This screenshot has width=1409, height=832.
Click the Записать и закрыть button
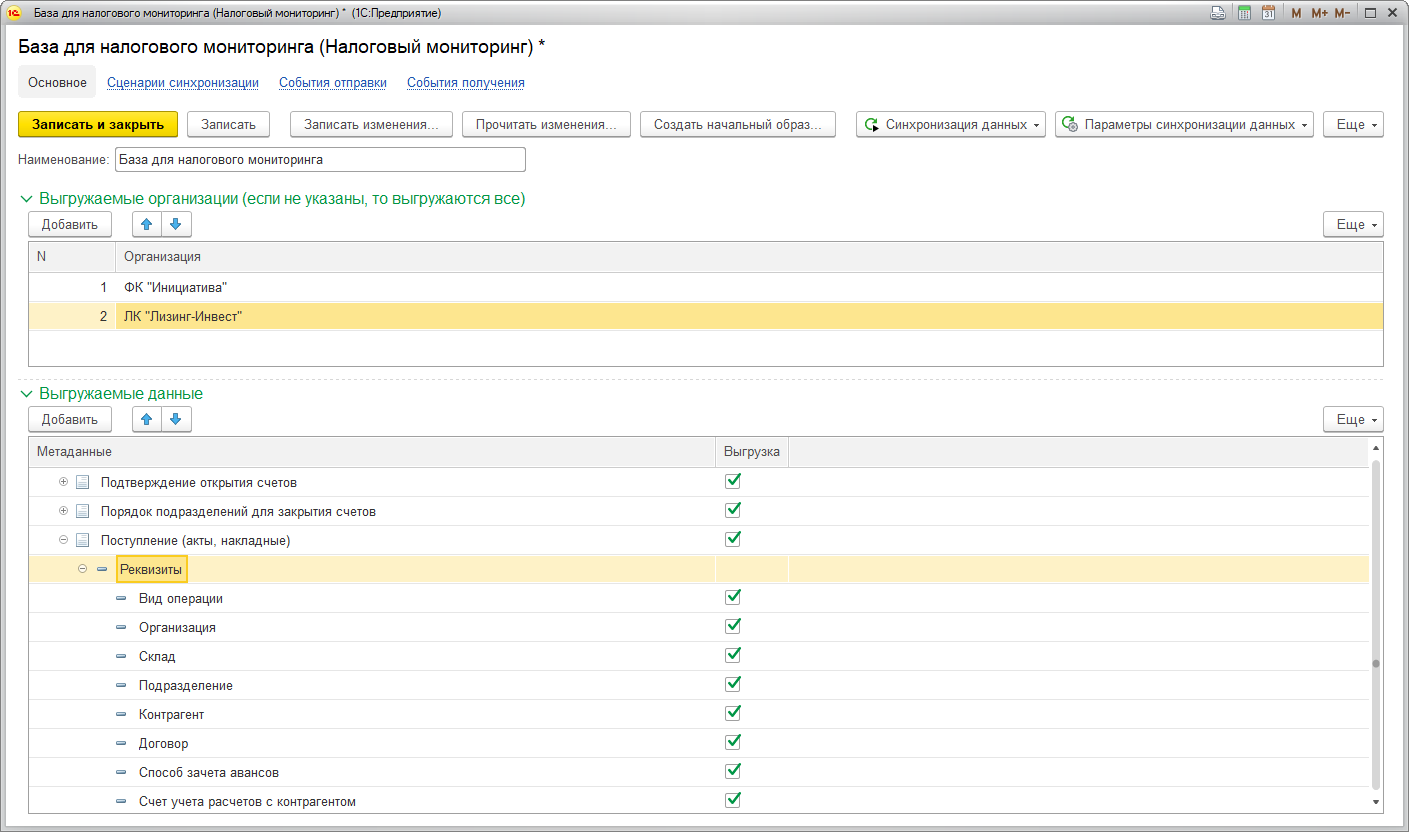pyautogui.click(x=98, y=124)
